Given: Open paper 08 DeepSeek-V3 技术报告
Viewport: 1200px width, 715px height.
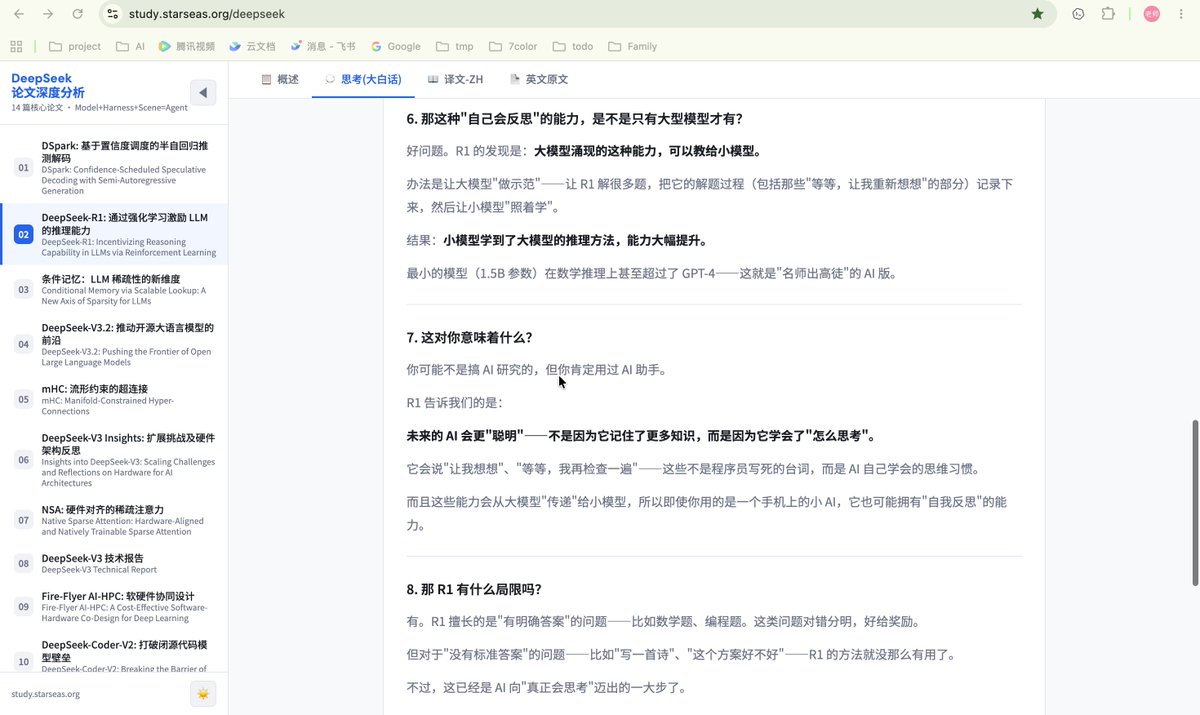Looking at the screenshot, I should pyautogui.click(x=114, y=564).
